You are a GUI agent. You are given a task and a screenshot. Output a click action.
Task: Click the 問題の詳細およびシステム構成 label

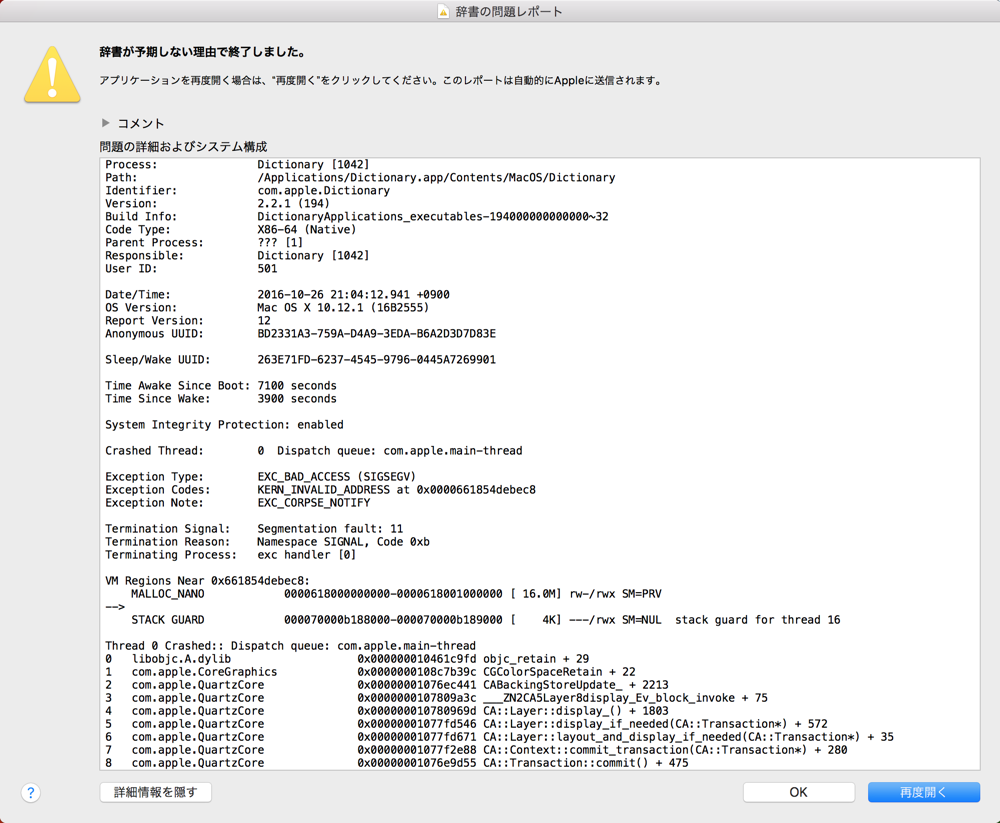tap(183, 146)
